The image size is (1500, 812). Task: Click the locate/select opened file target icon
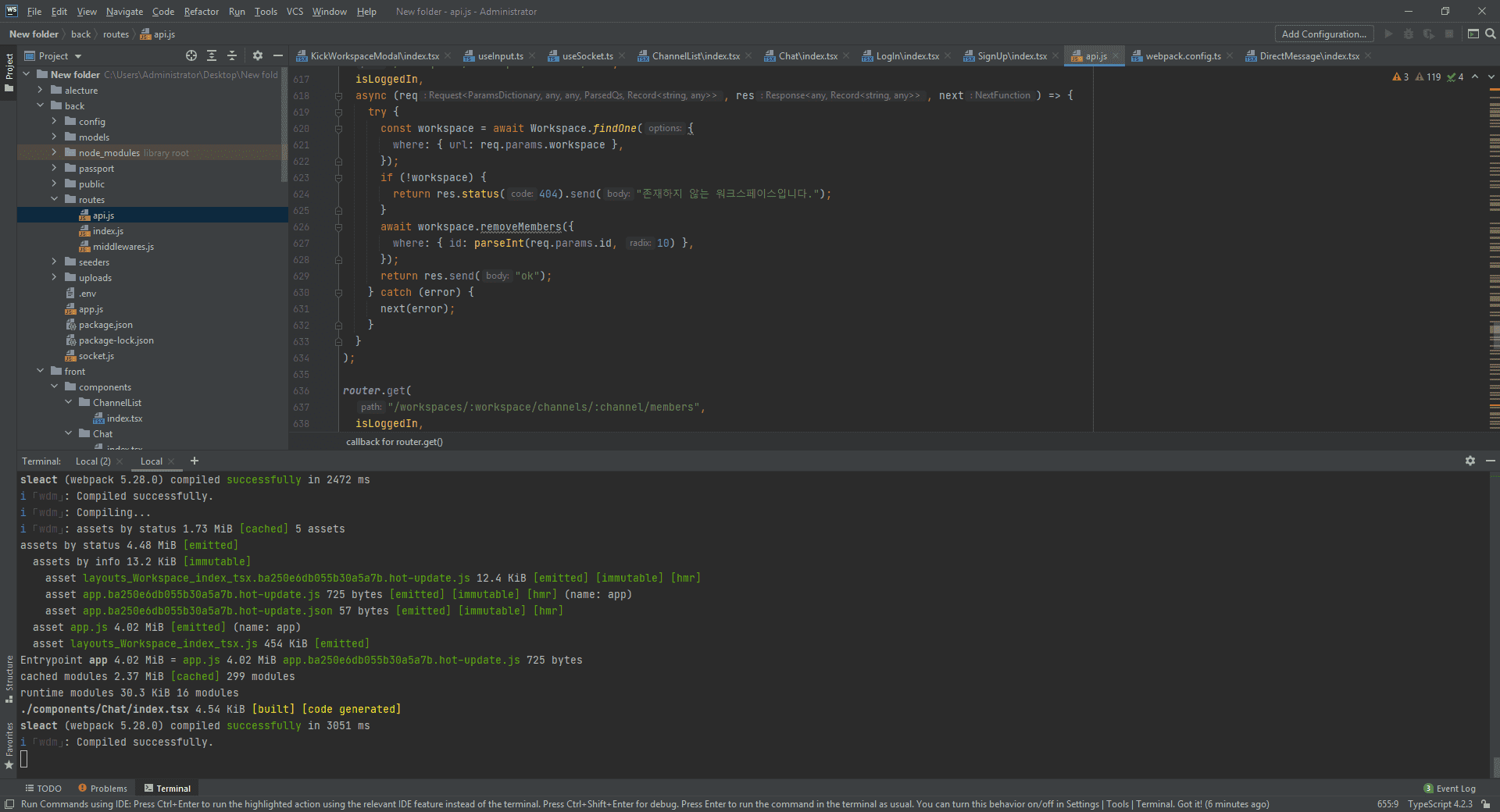pyautogui.click(x=191, y=55)
